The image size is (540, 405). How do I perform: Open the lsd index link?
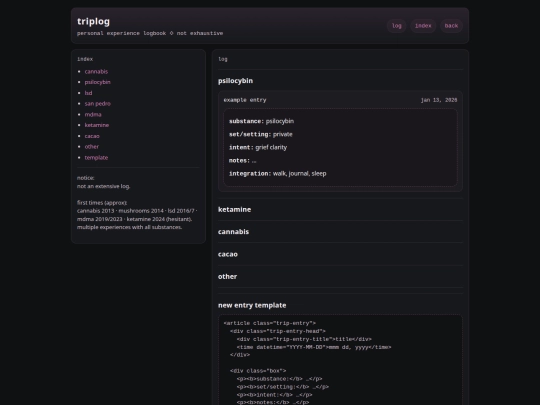pyautogui.click(x=88, y=93)
